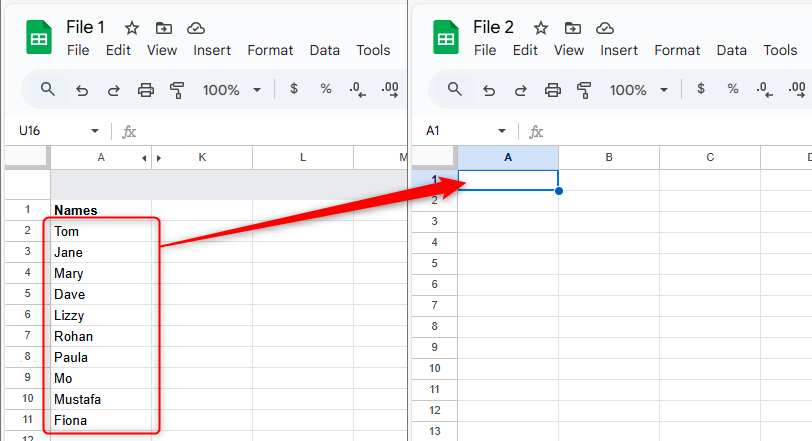The image size is (812, 441).
Task: Check cloud save status of File 1
Action: [x=196, y=28]
